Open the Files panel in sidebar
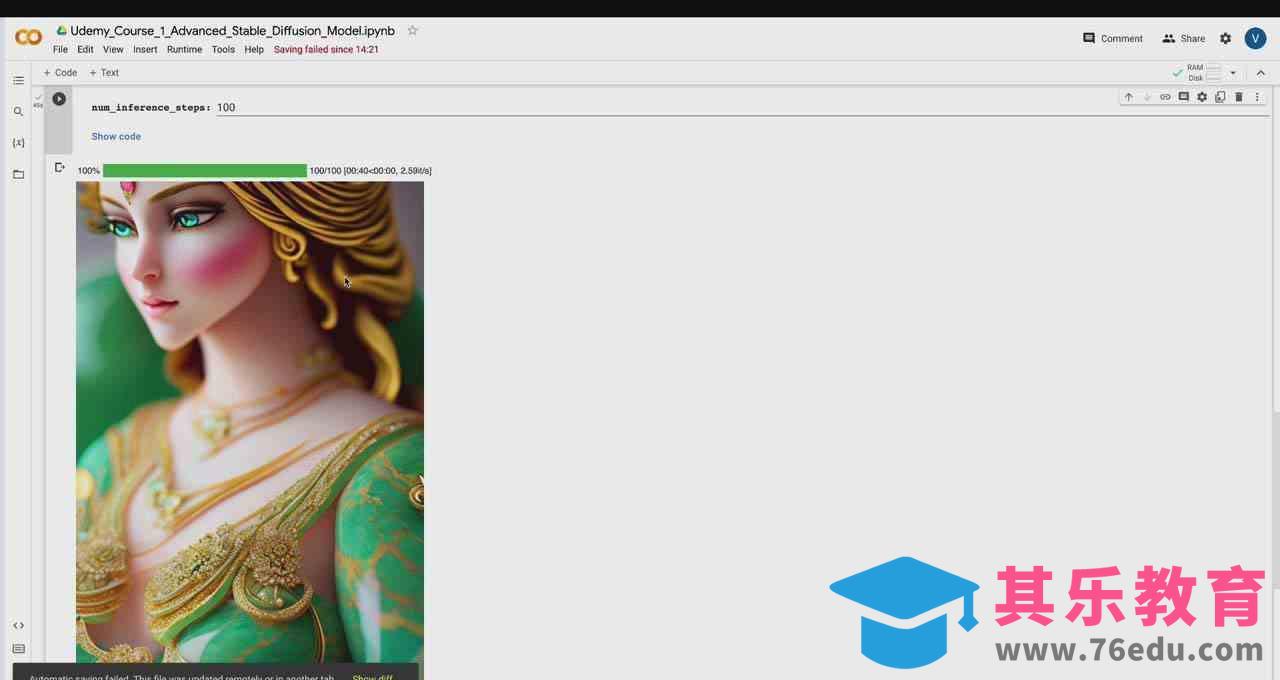 pyautogui.click(x=18, y=174)
